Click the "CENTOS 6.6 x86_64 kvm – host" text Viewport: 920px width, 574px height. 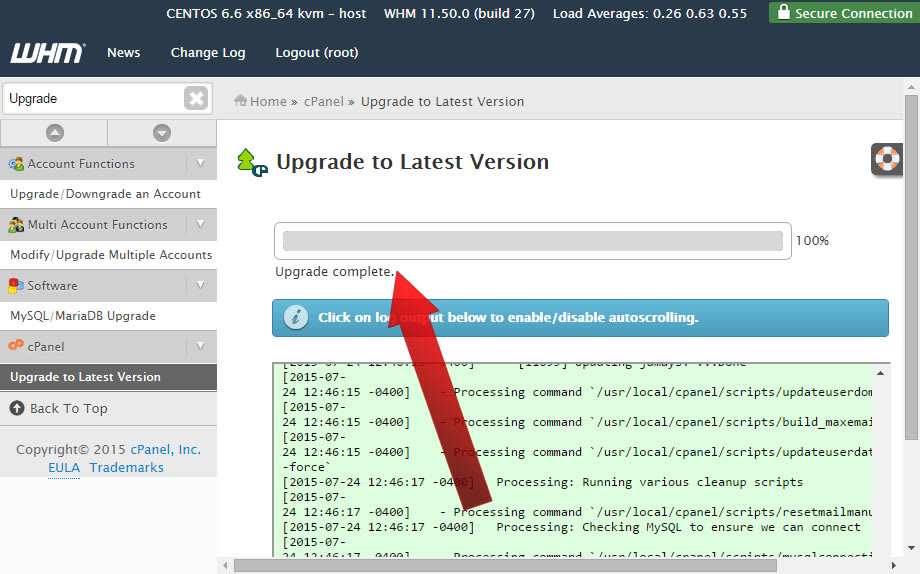click(x=266, y=13)
